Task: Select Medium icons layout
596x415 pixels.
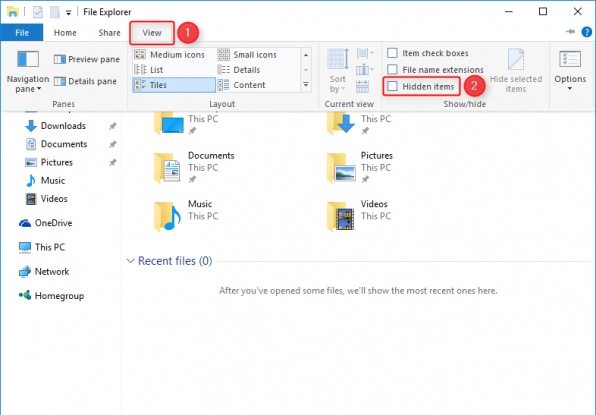Action: click(x=170, y=55)
